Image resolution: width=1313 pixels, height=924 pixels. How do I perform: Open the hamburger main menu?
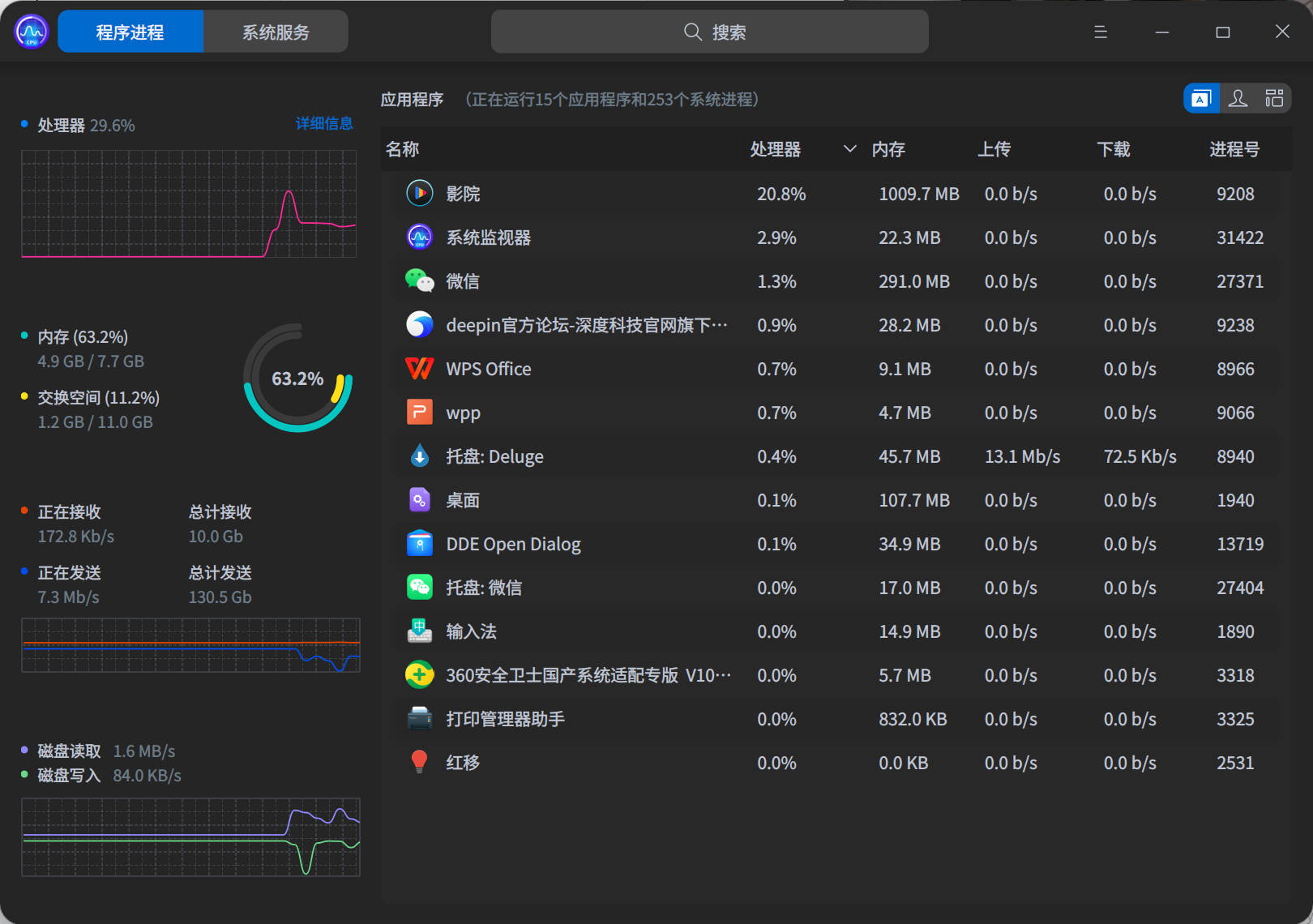[1100, 32]
